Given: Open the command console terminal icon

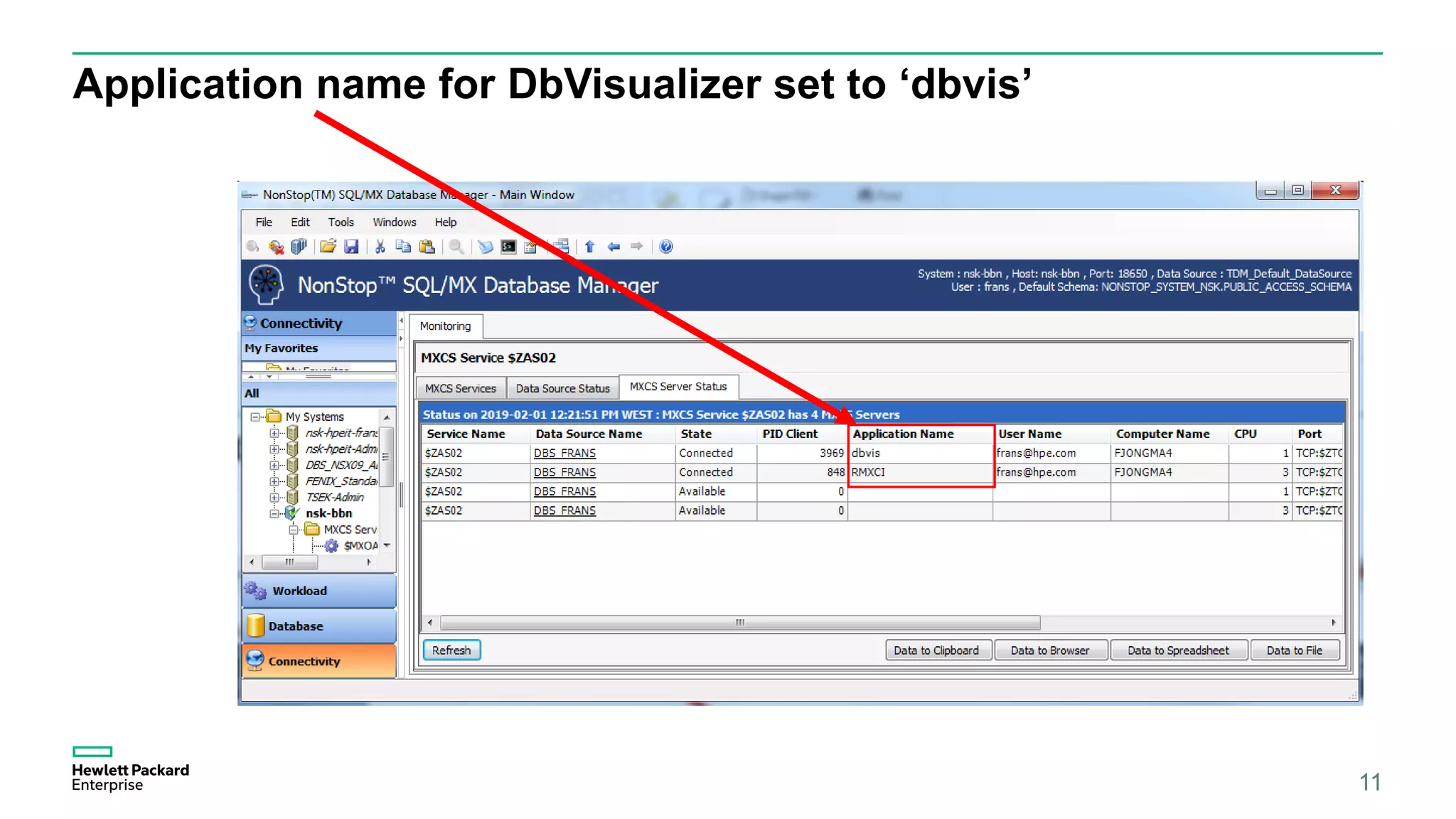Looking at the screenshot, I should 508,247.
